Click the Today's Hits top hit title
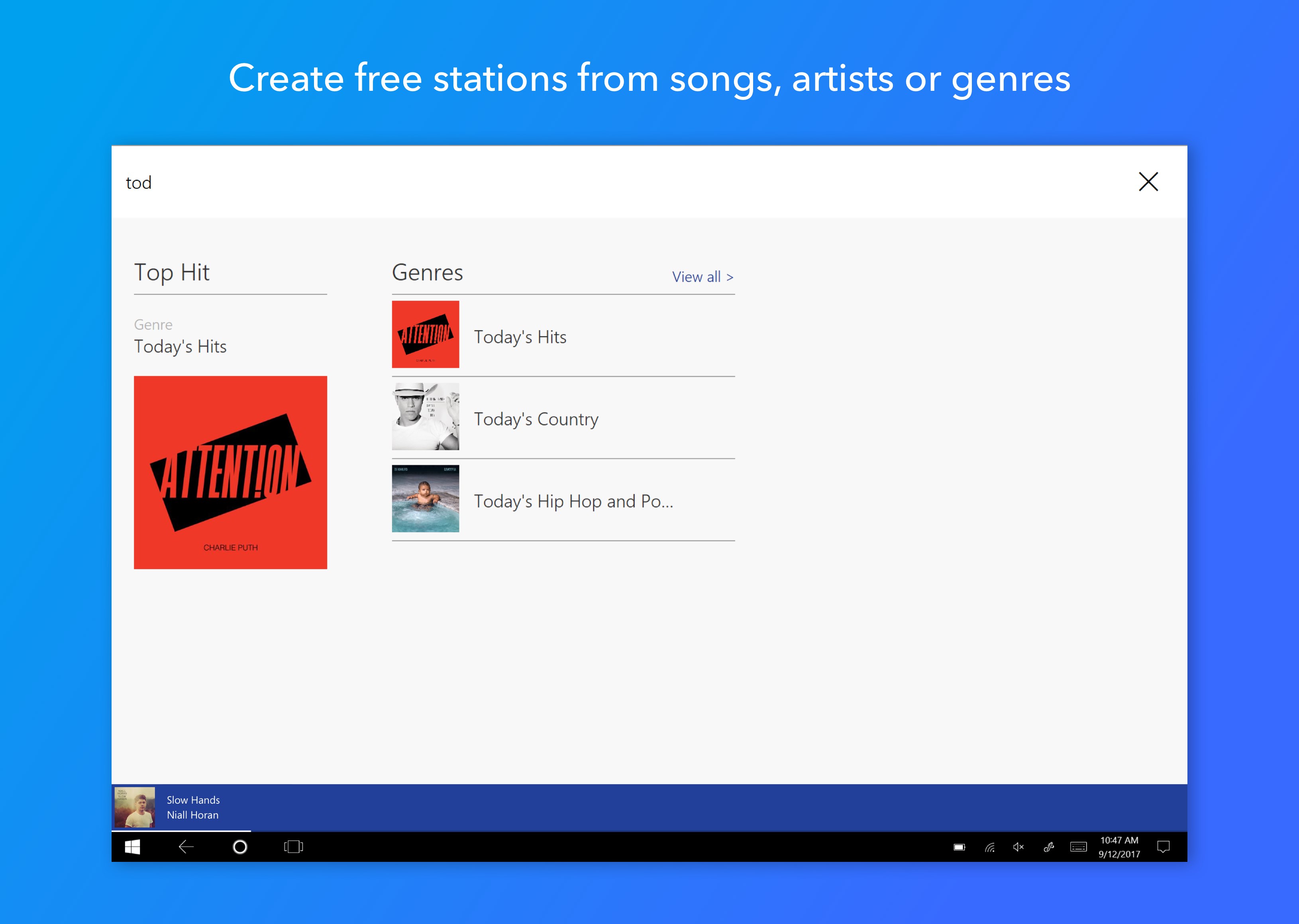Viewport: 1299px width, 924px height. pyautogui.click(x=181, y=346)
